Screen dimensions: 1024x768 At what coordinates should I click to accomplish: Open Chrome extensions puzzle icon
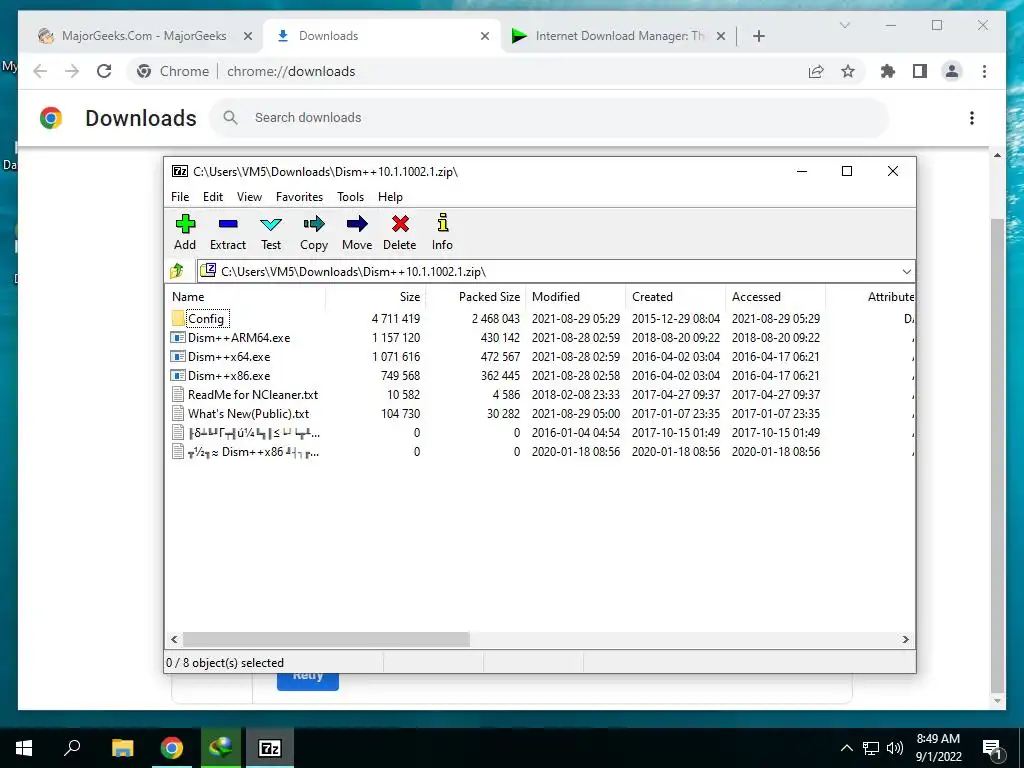click(888, 71)
